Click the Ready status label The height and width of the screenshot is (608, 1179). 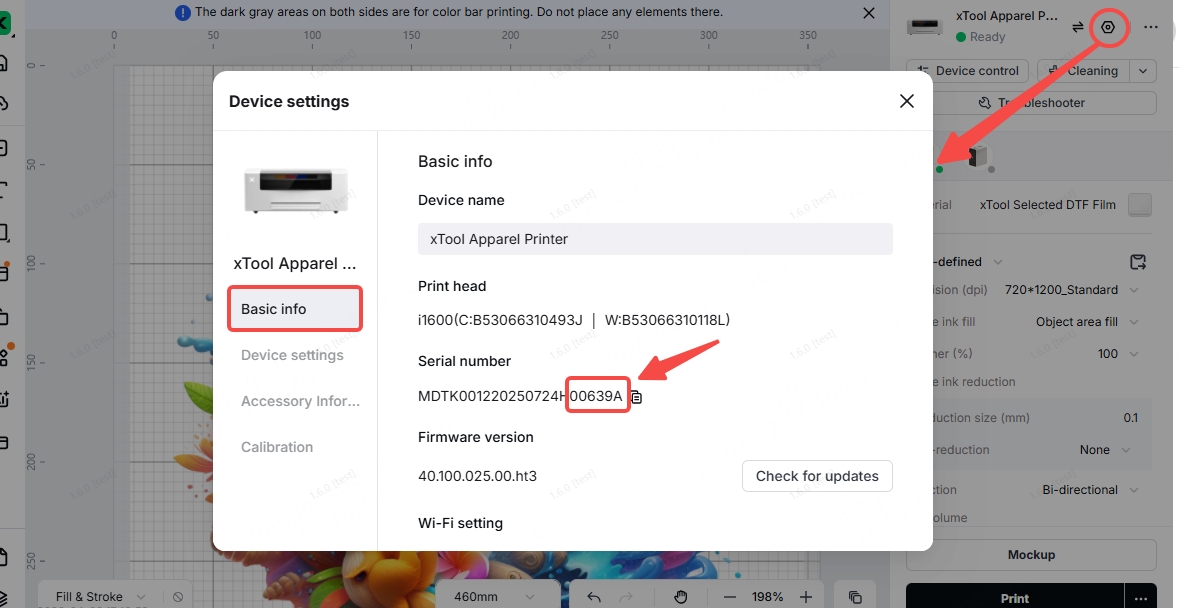[x=987, y=37]
